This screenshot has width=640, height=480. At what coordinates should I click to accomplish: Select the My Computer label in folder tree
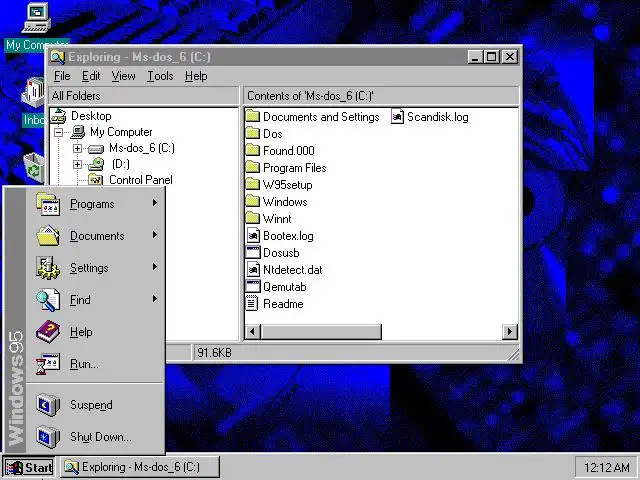tap(121, 132)
